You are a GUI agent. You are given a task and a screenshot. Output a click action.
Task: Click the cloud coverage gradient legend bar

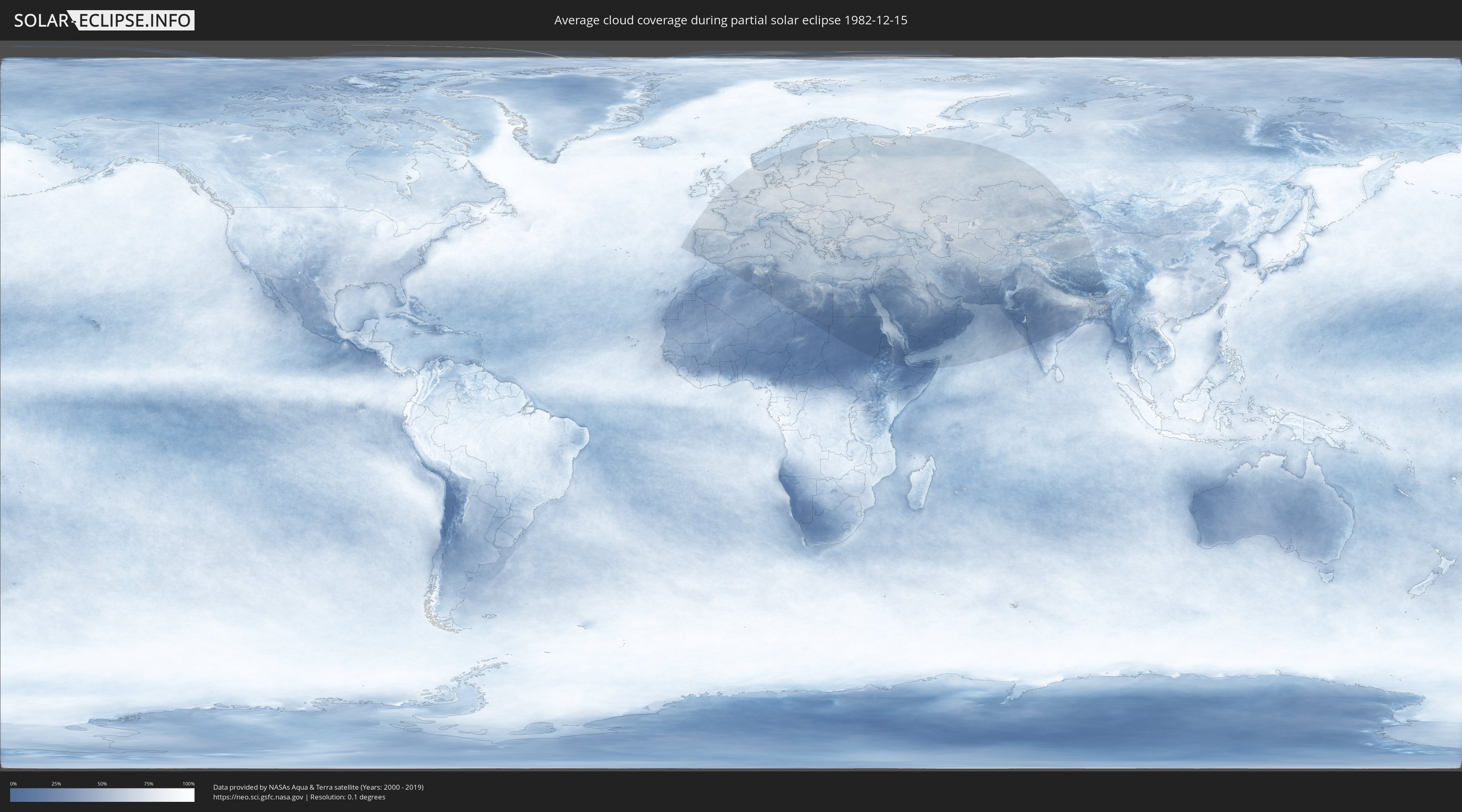tap(102, 795)
